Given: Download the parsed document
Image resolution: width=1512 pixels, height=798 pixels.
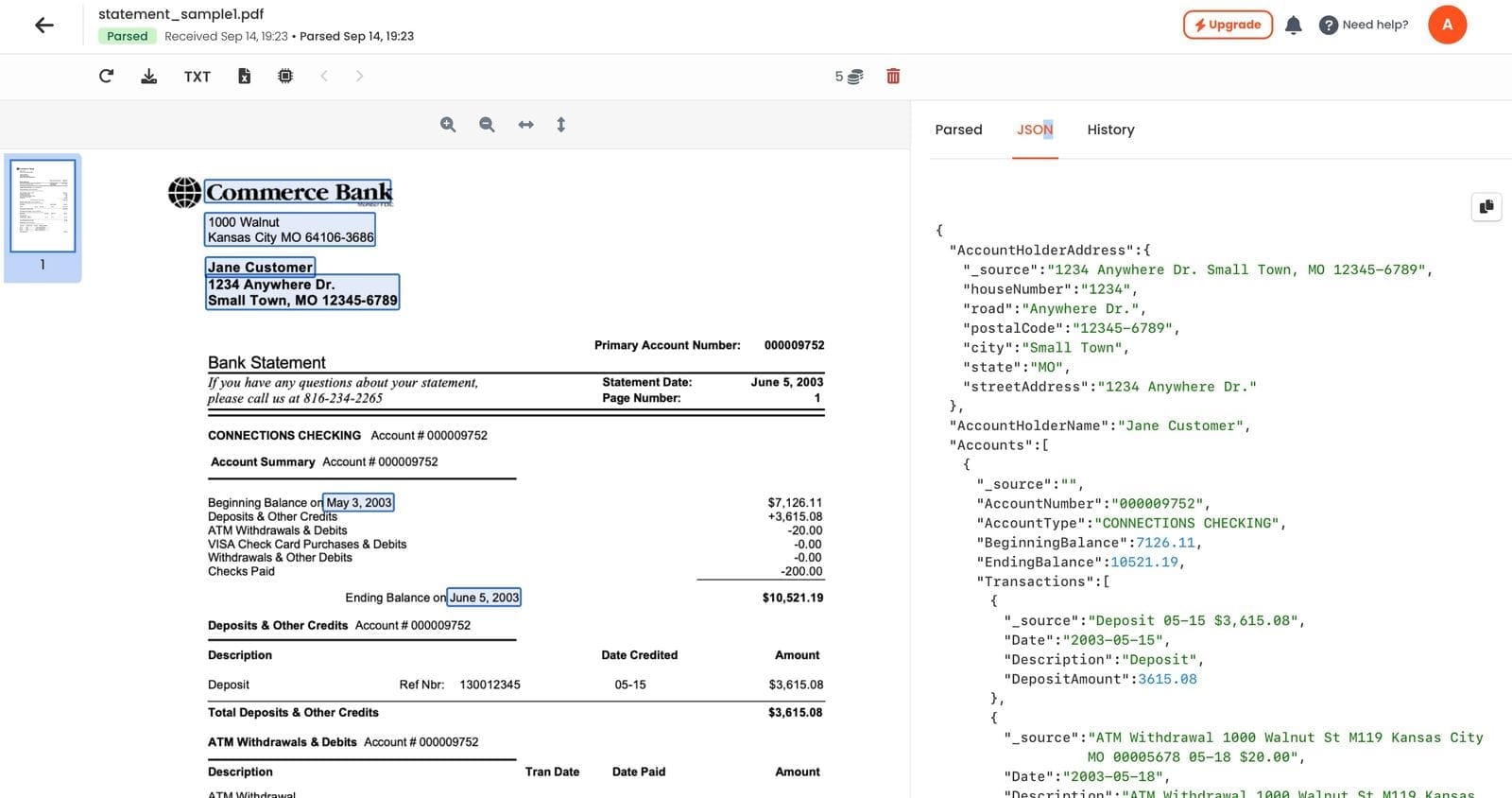Looking at the screenshot, I should (x=149, y=77).
